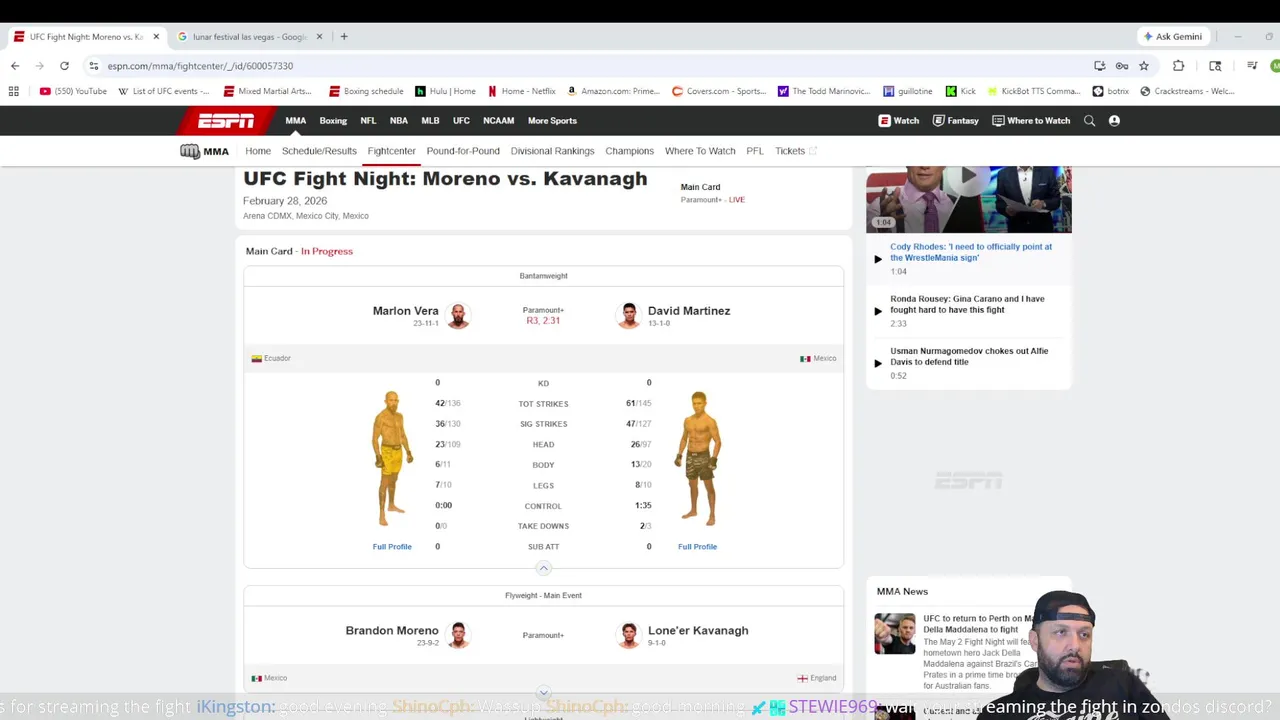Viewport: 1280px width, 720px height.
Task: Open Where to Watch in top bar
Action: coord(1031,121)
